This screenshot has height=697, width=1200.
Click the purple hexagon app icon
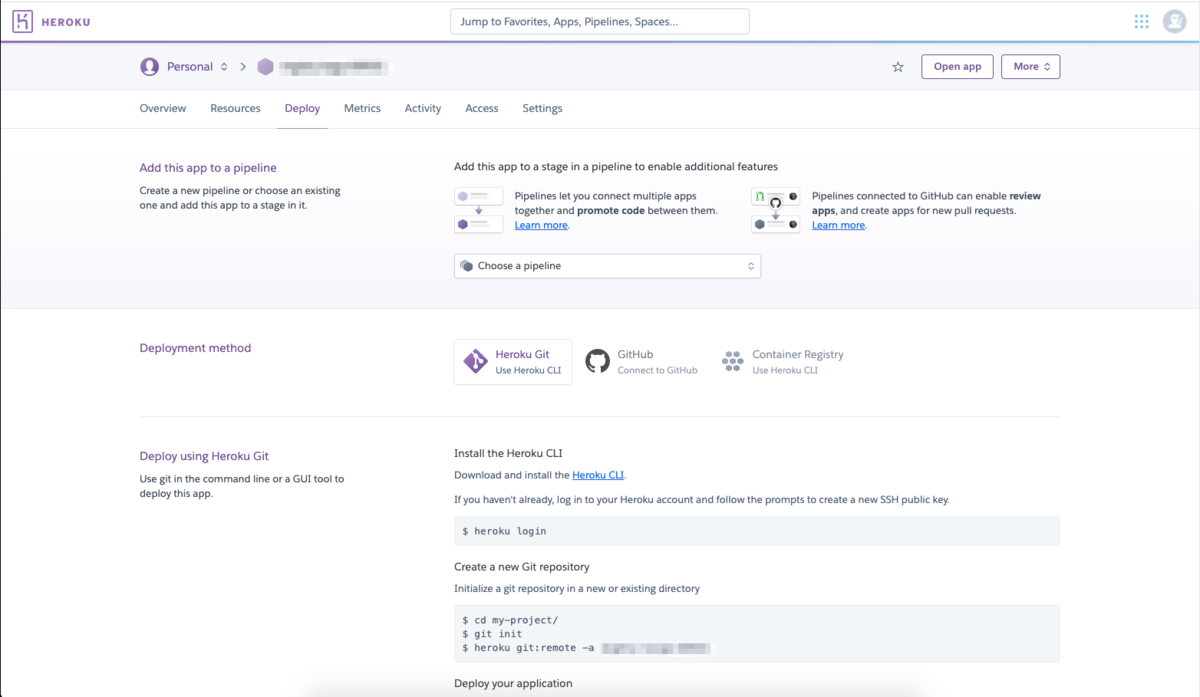265,67
